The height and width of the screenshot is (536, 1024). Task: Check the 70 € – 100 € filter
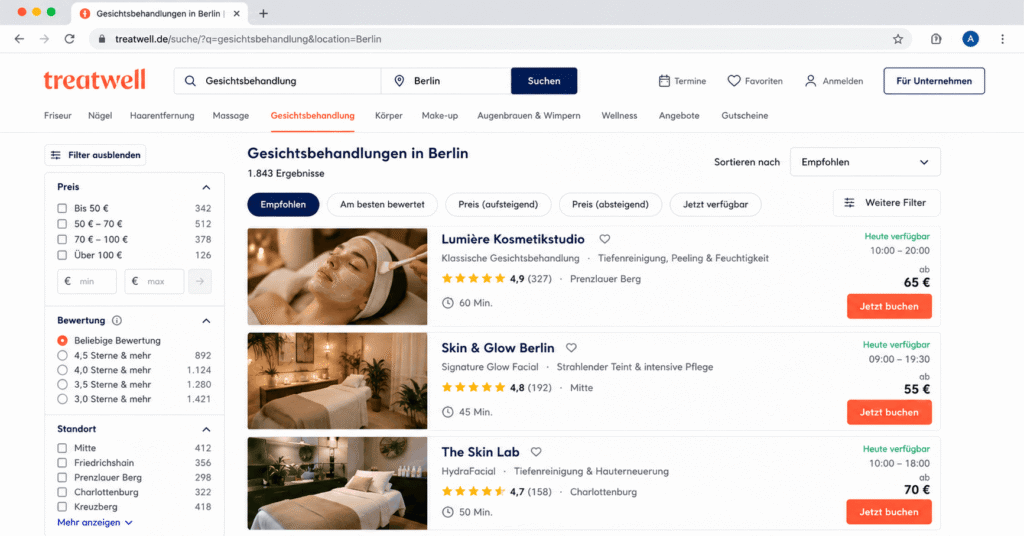pyautogui.click(x=62, y=240)
